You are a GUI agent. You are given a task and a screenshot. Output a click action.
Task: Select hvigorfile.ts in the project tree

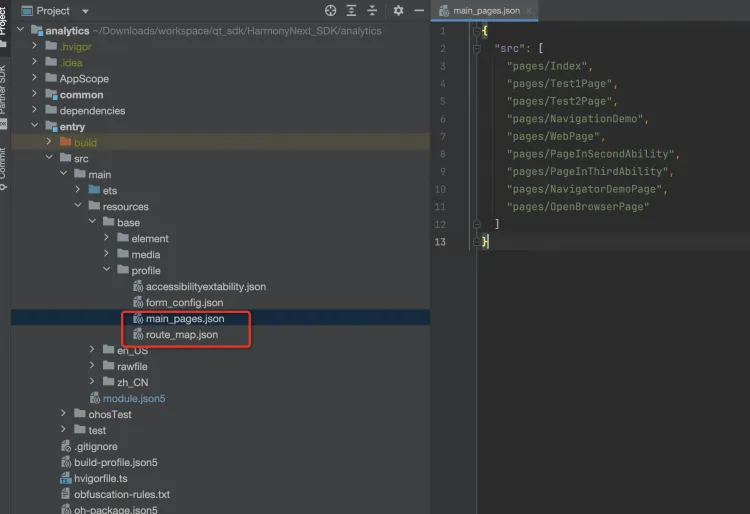(x=101, y=479)
